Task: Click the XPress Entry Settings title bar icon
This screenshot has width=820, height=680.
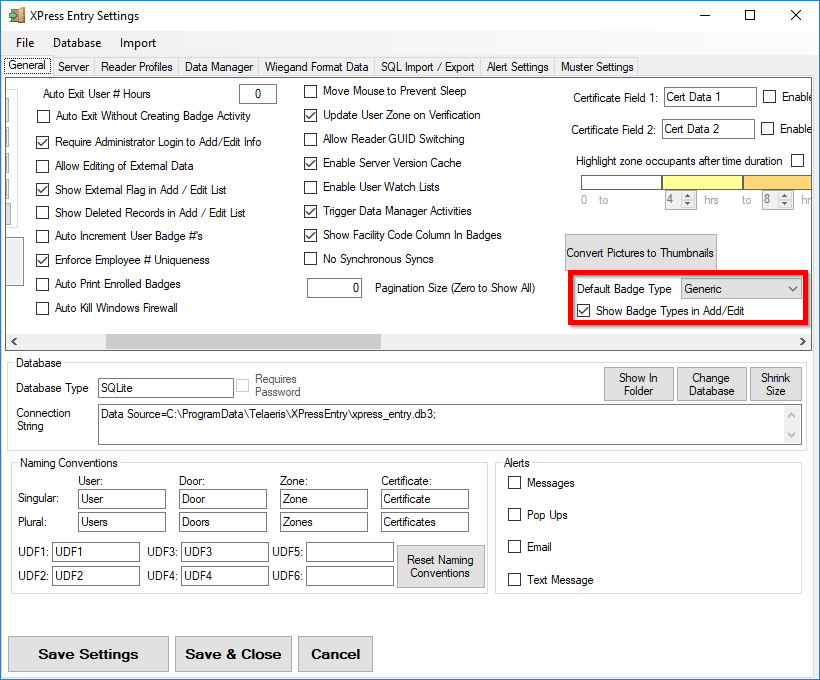Action: 15,15
